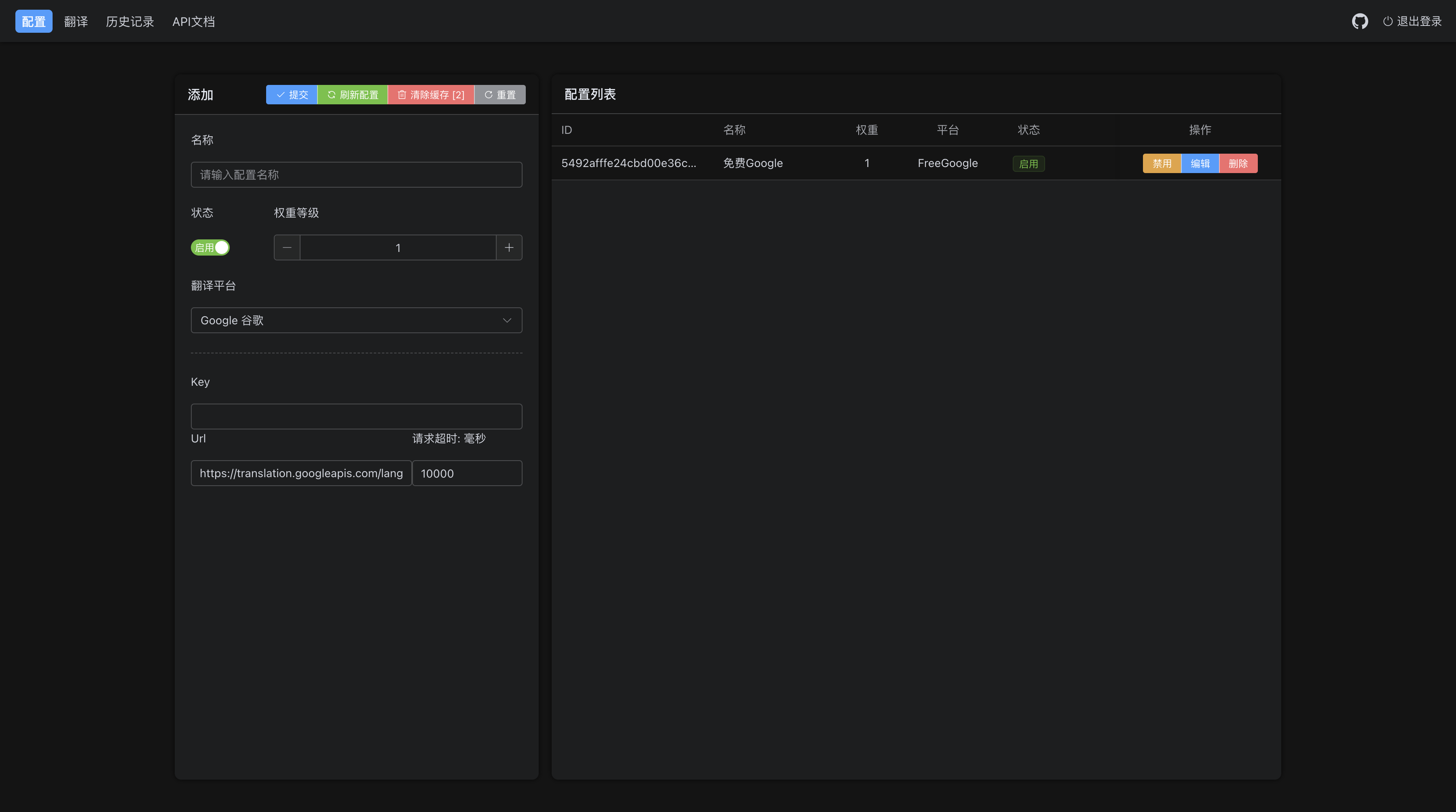1456x812 pixels.
Task: Click the 免费Google name cell
Action: tap(753, 163)
